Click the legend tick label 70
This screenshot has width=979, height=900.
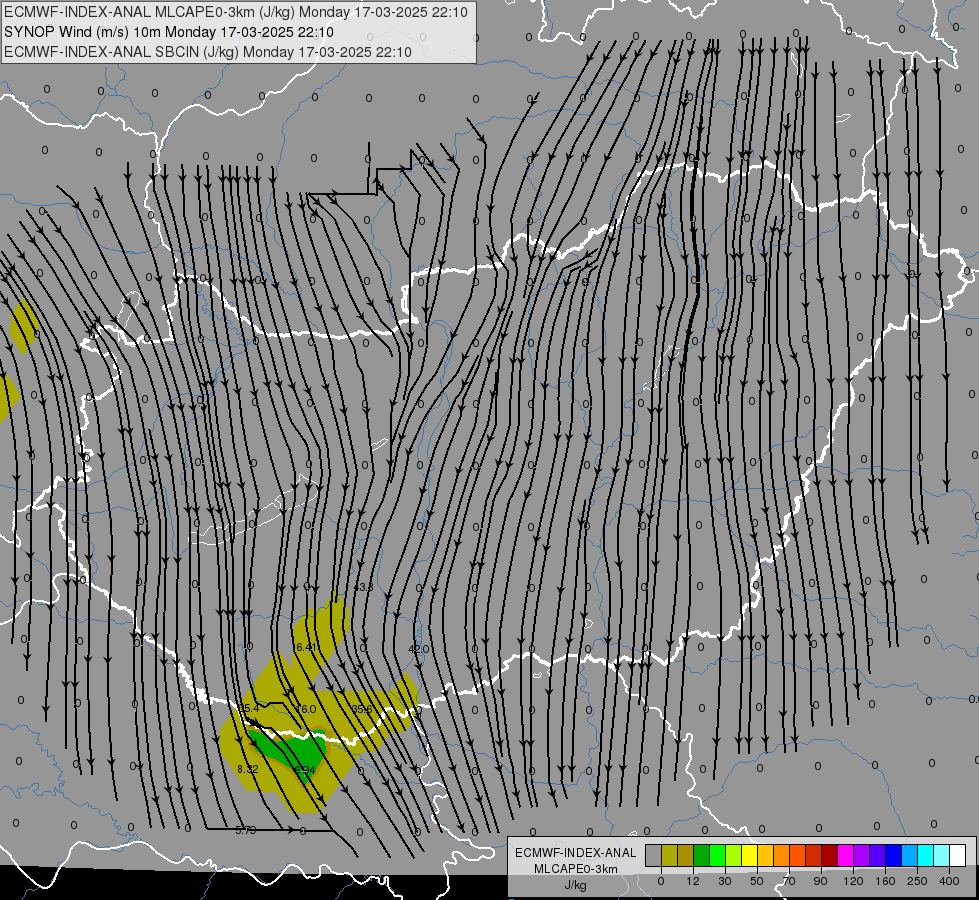click(x=789, y=881)
